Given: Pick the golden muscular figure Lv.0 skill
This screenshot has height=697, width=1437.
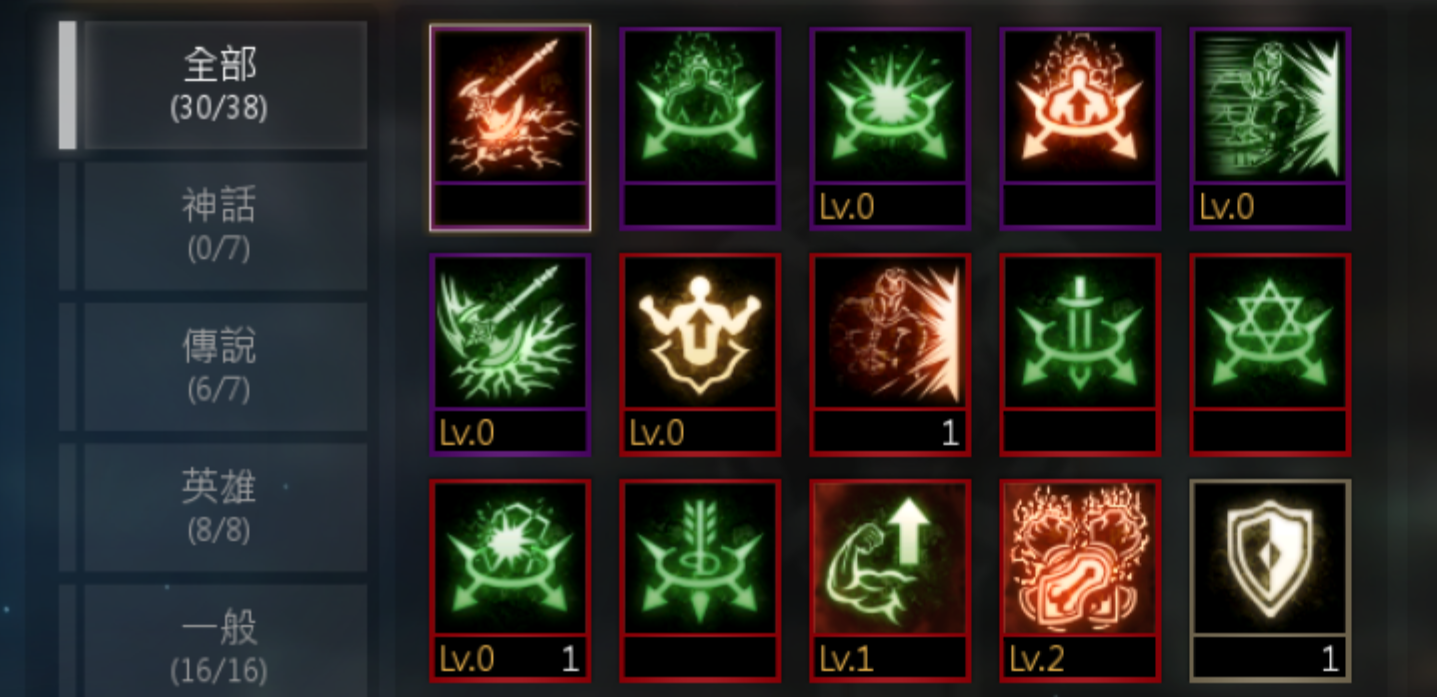Looking at the screenshot, I should pos(700,354).
